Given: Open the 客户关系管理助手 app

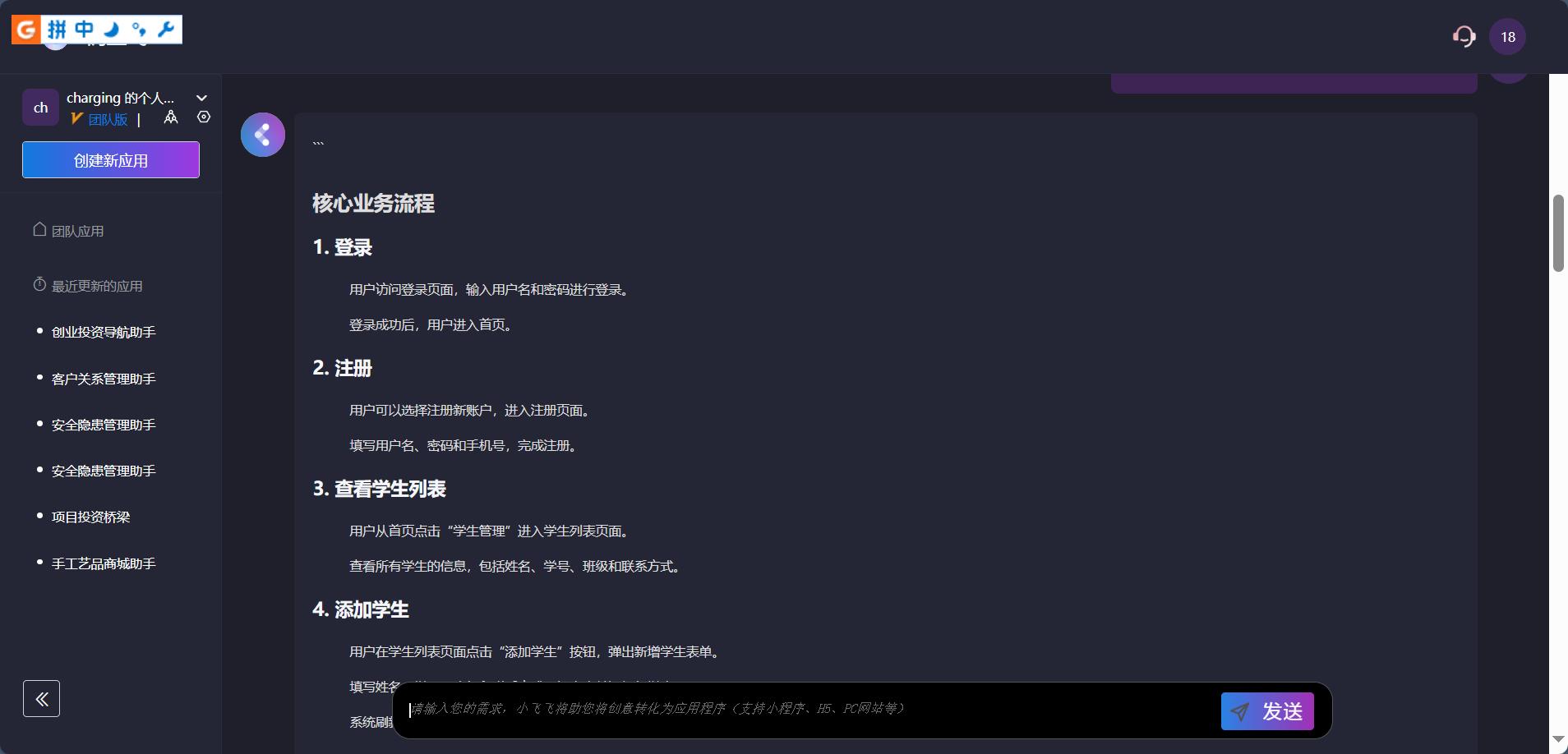Looking at the screenshot, I should (x=104, y=379).
